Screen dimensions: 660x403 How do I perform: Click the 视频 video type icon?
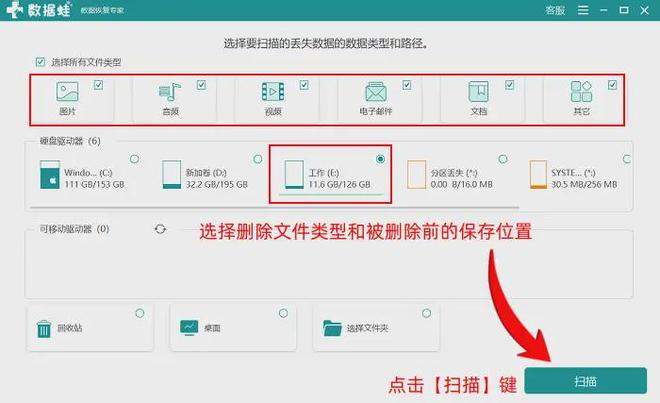(273, 92)
